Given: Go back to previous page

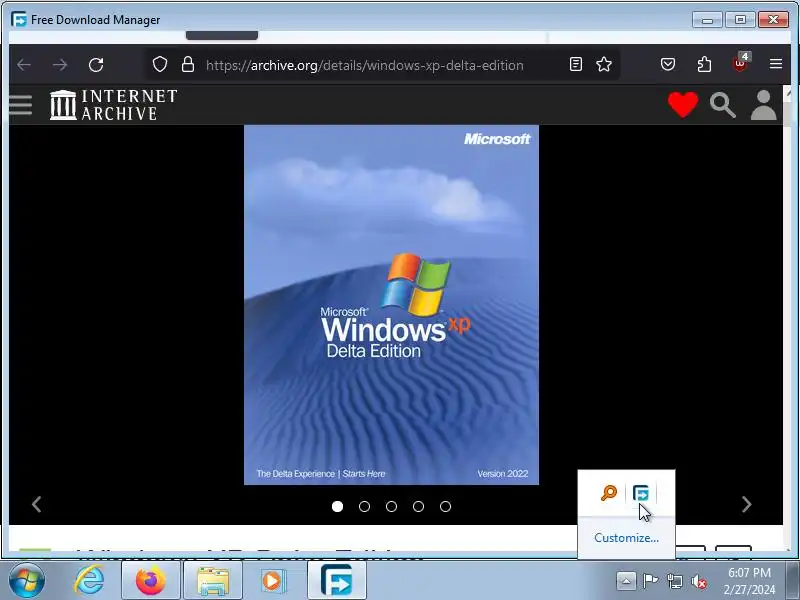Looking at the screenshot, I should coord(24,65).
